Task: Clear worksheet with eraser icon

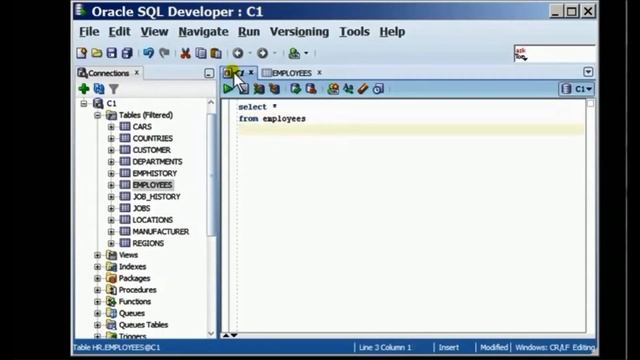Action: point(363,89)
